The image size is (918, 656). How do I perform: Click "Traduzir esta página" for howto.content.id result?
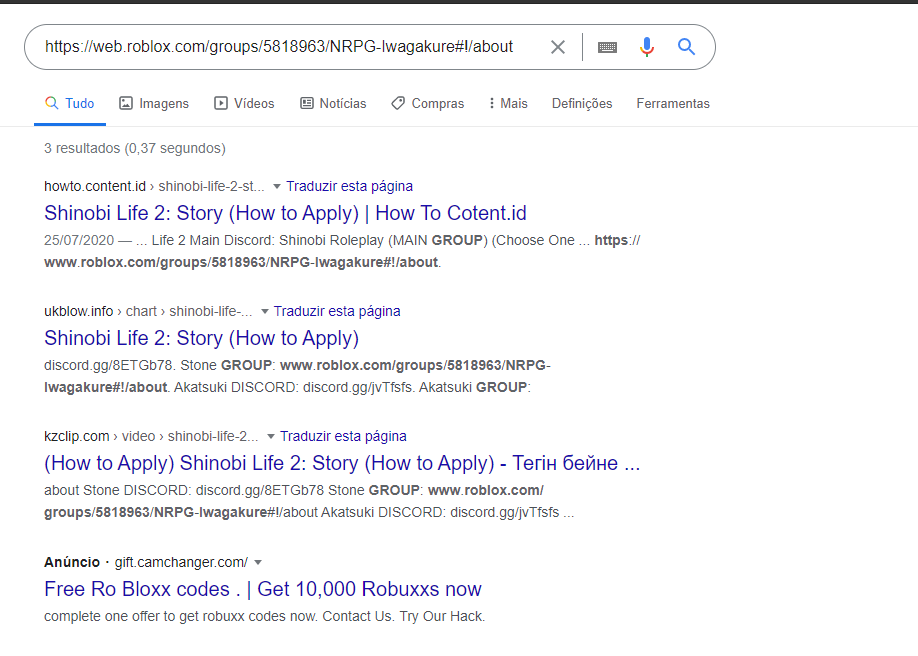[349, 186]
